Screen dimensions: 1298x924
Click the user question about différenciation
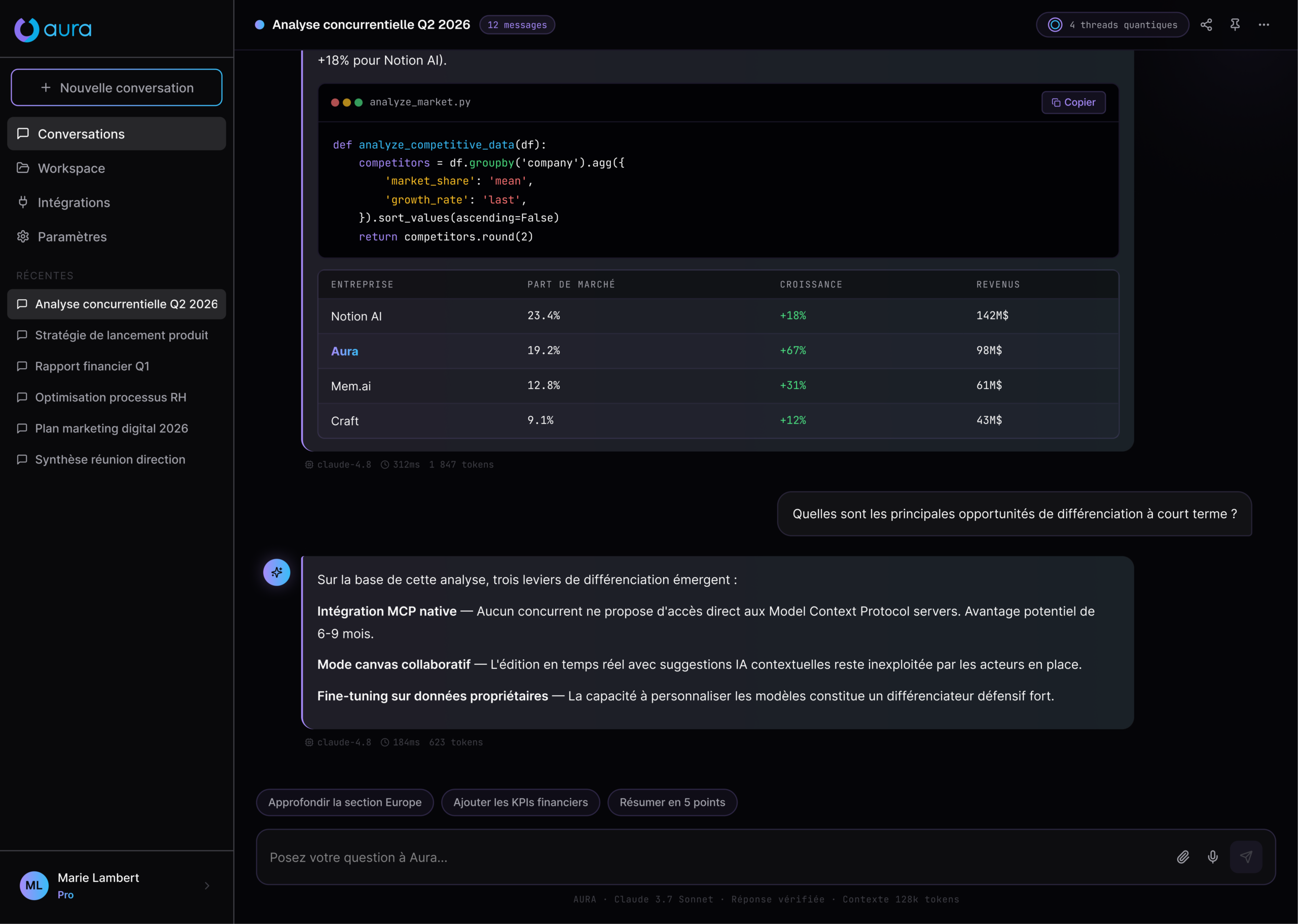click(x=1015, y=514)
